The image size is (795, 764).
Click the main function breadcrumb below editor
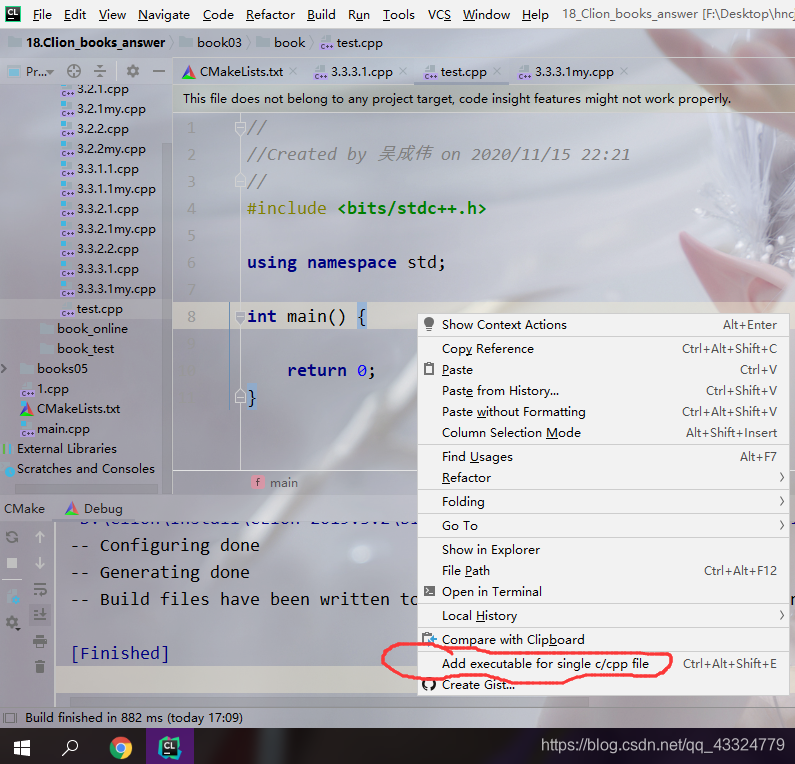(x=275, y=483)
